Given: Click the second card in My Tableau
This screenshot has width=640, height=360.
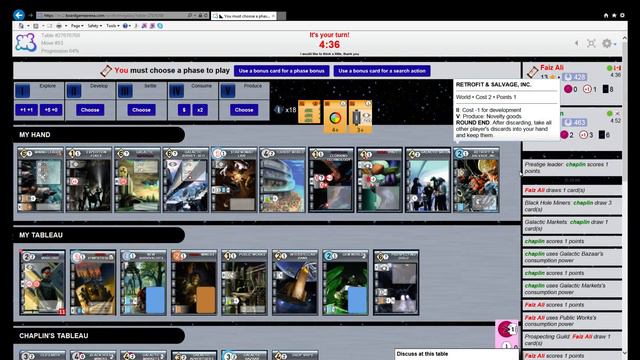Looking at the screenshot, I should (93, 282).
